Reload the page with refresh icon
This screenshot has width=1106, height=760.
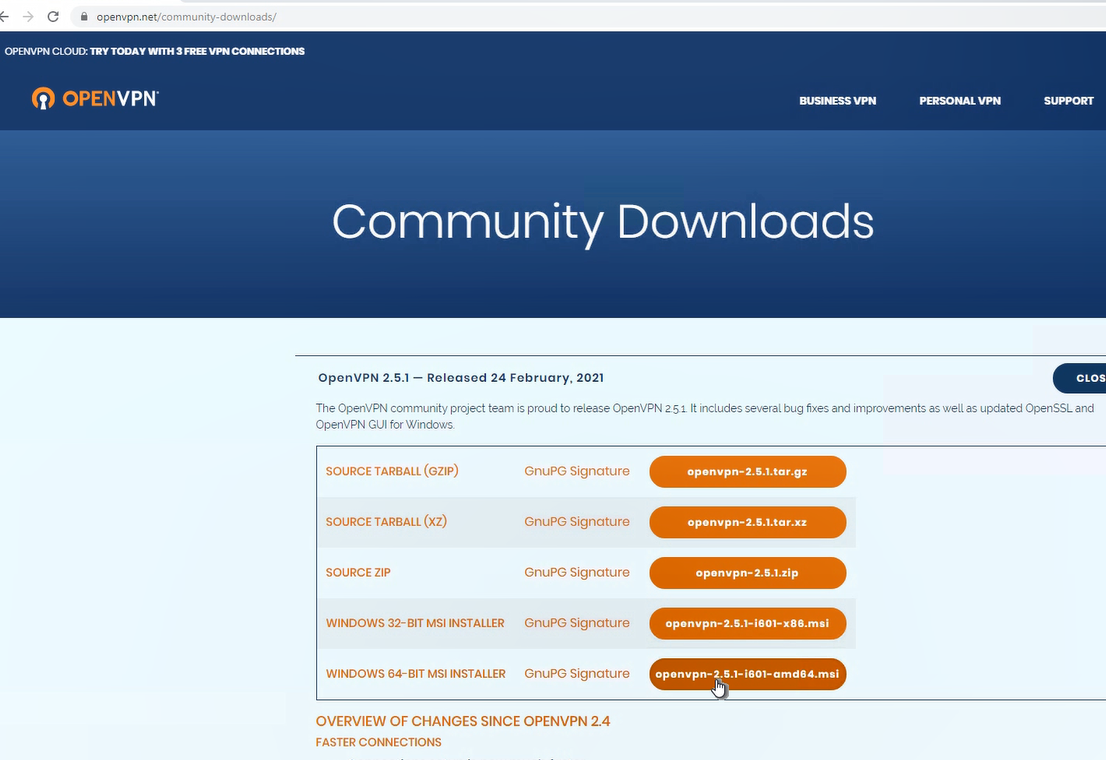[53, 16]
